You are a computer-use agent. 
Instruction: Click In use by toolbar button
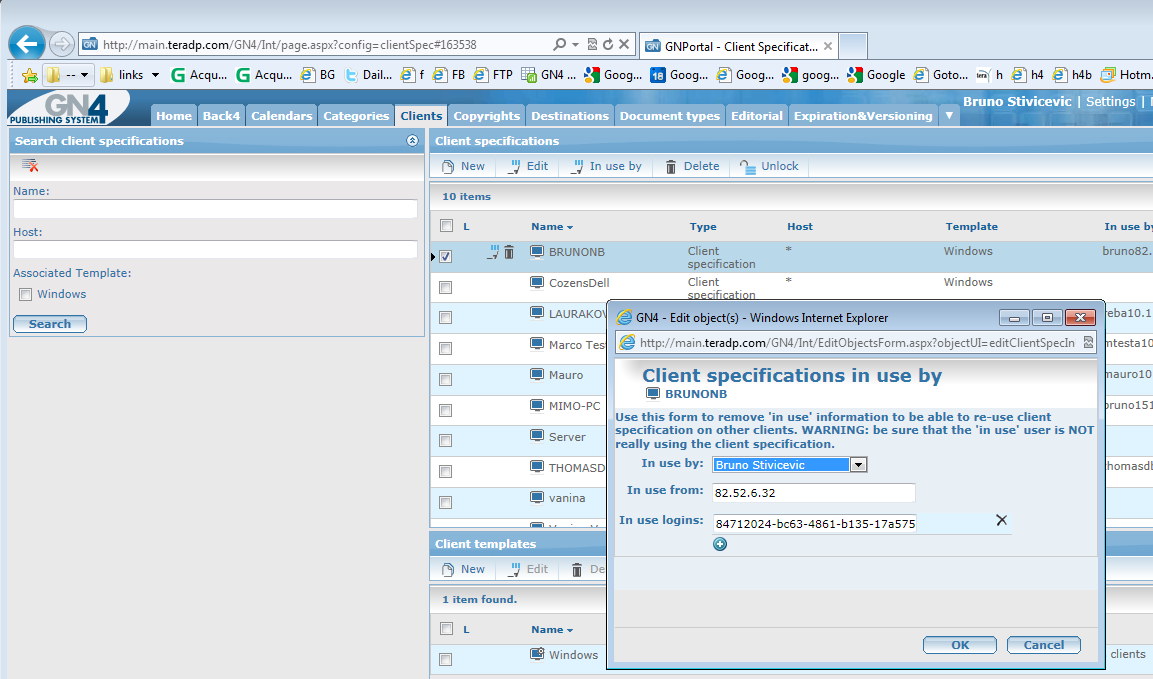click(x=607, y=166)
